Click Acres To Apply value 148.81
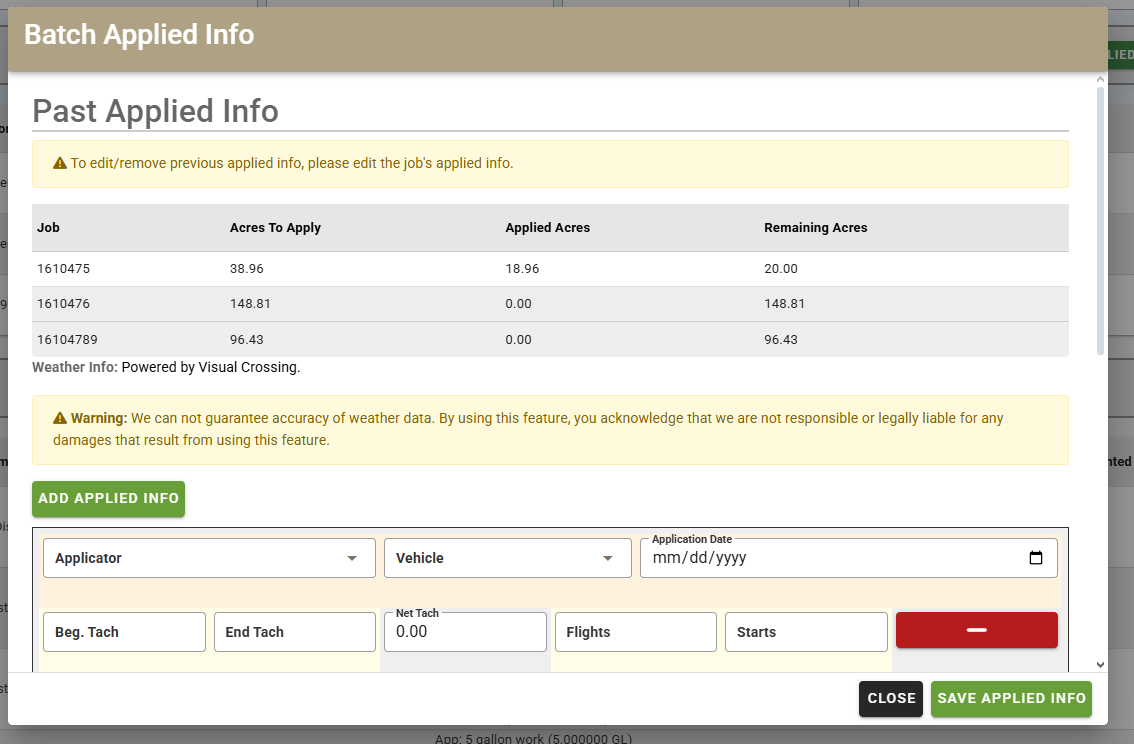Viewport: 1134px width, 744px height. coord(250,304)
